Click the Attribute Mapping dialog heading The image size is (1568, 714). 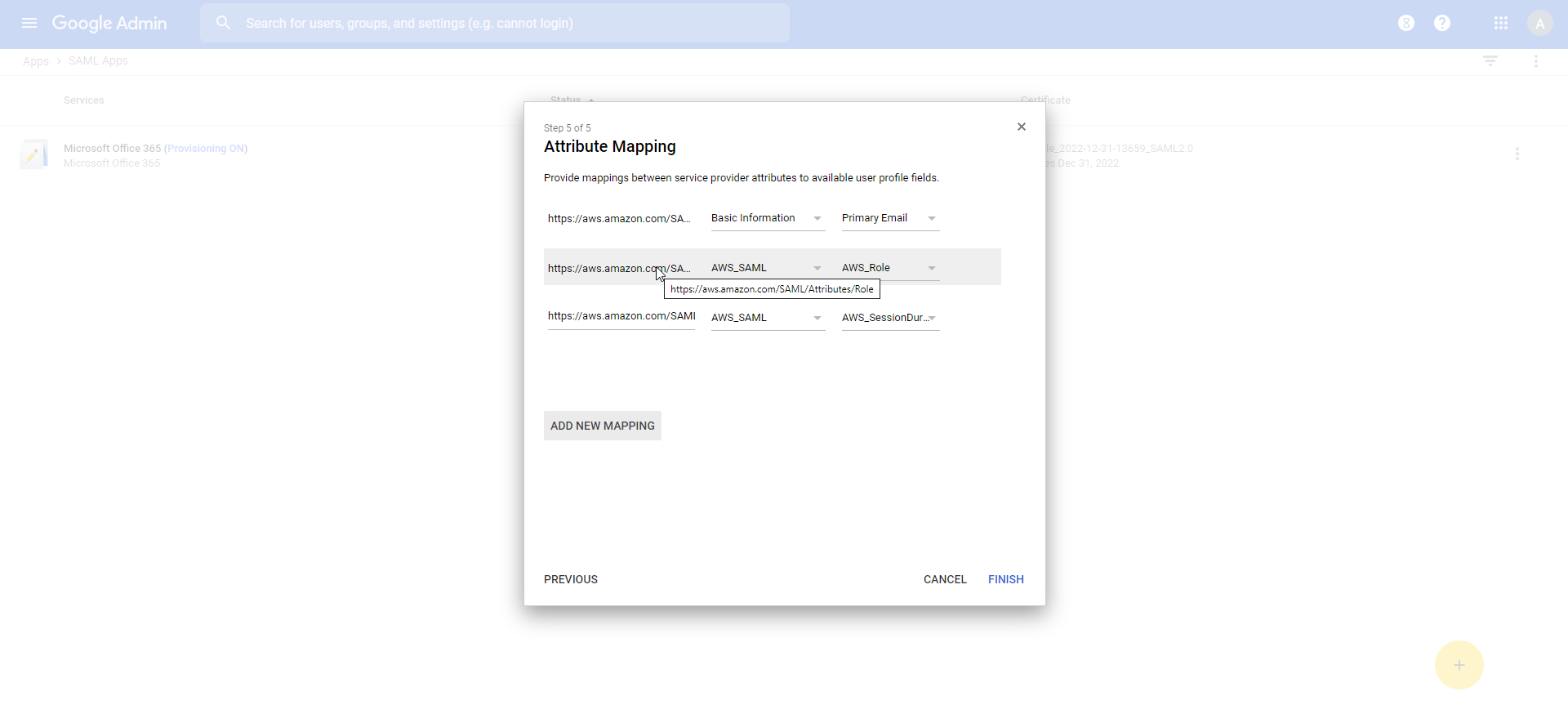pos(610,146)
